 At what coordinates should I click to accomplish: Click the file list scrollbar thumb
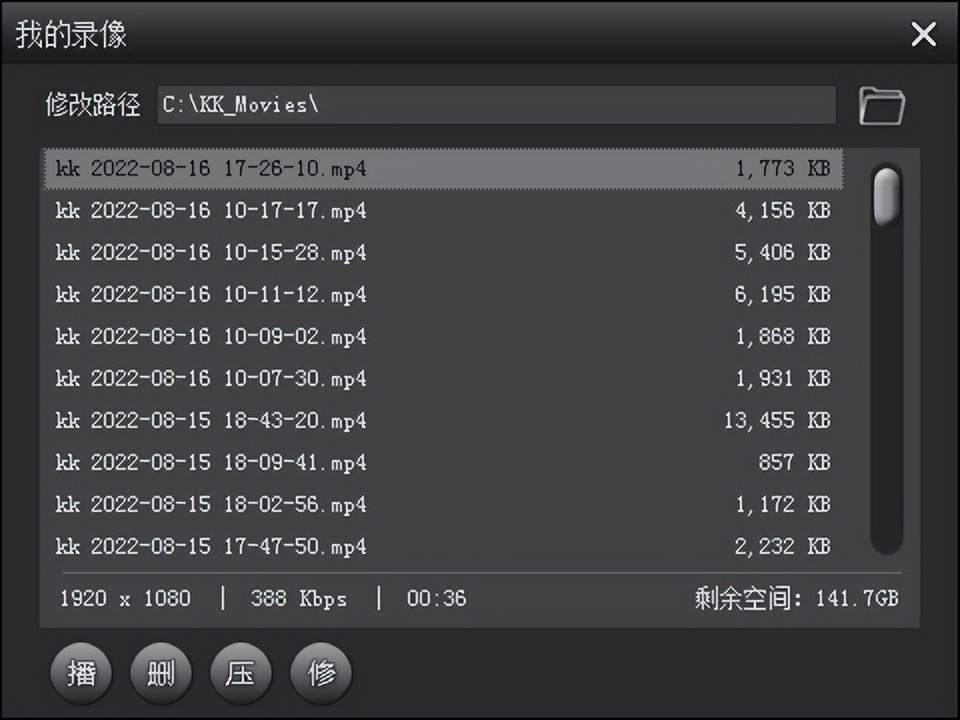886,195
